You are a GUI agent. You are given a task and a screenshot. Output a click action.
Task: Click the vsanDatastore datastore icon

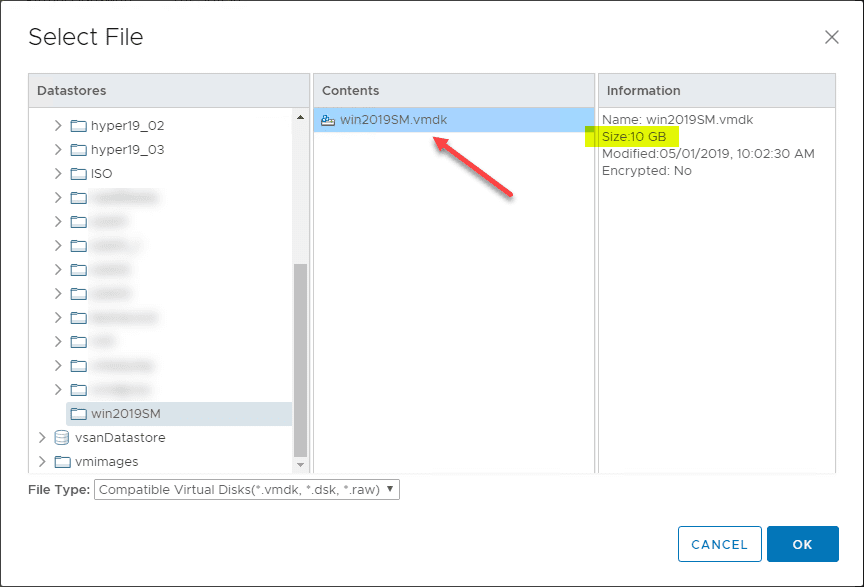(x=62, y=437)
